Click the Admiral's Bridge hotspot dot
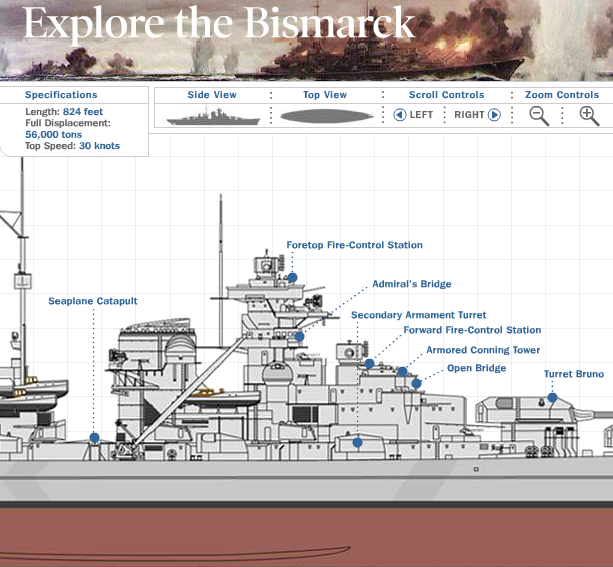Image resolution: width=613 pixels, height=567 pixels. (x=299, y=336)
